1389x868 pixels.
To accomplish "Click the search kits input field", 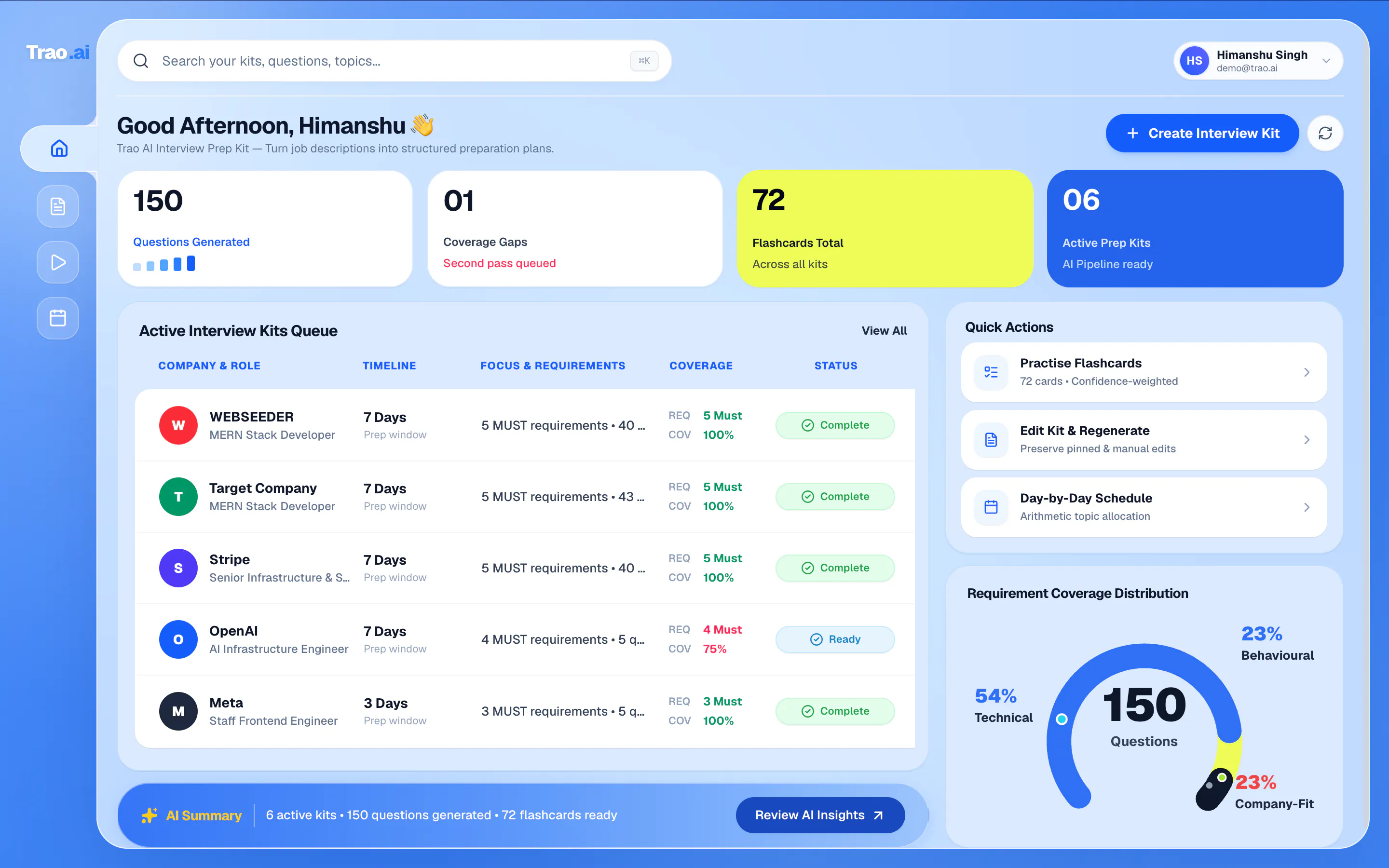I will point(395,61).
